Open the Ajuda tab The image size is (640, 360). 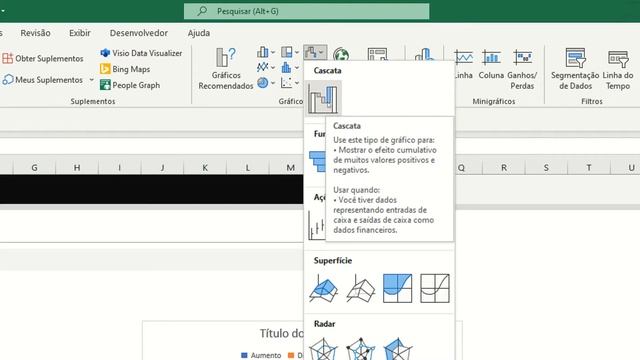point(199,33)
